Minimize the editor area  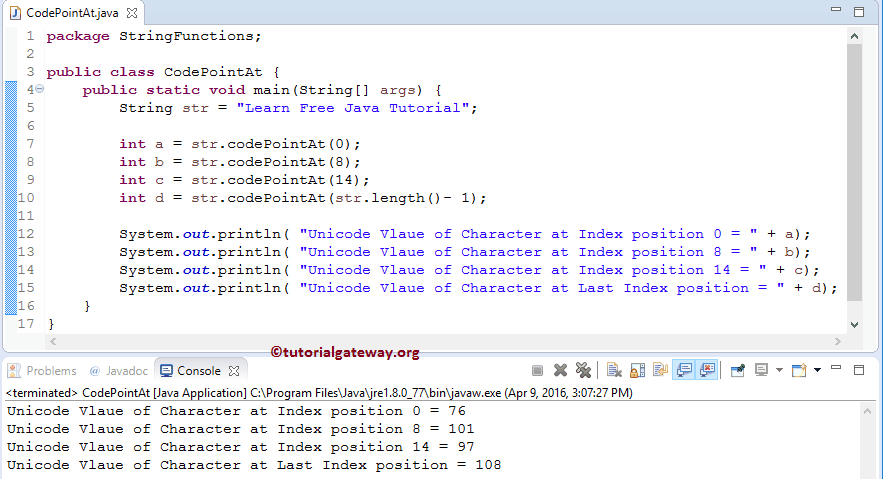coord(836,10)
